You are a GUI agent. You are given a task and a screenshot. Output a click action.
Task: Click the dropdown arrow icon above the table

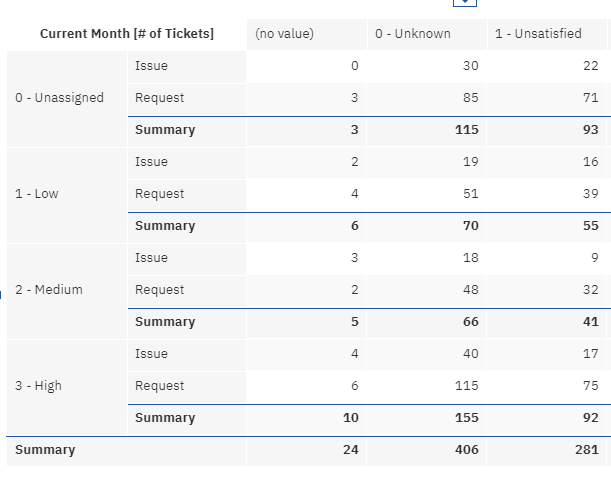[x=464, y=3]
